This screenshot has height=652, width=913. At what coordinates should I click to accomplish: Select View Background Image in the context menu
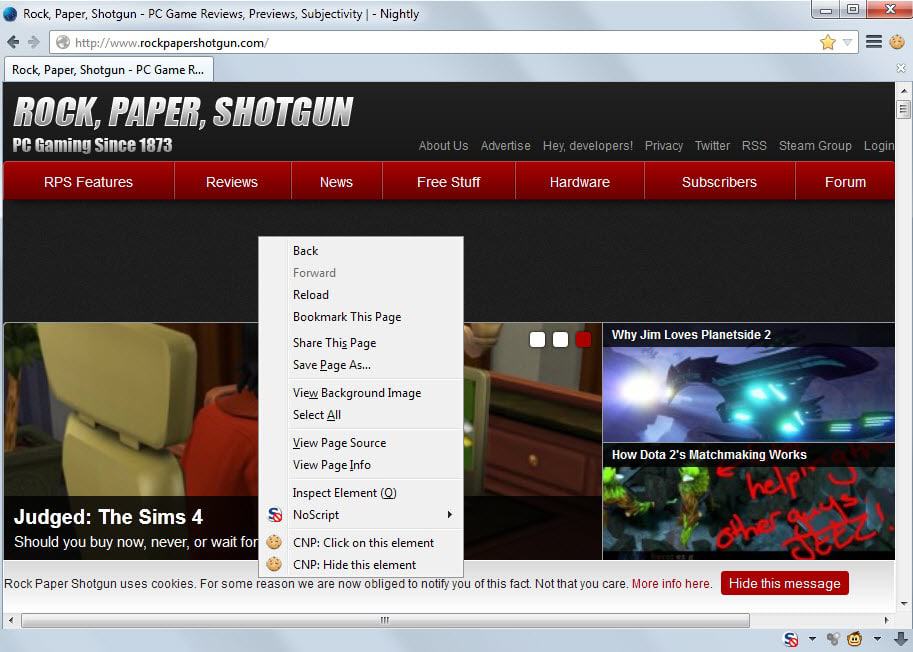click(x=361, y=393)
